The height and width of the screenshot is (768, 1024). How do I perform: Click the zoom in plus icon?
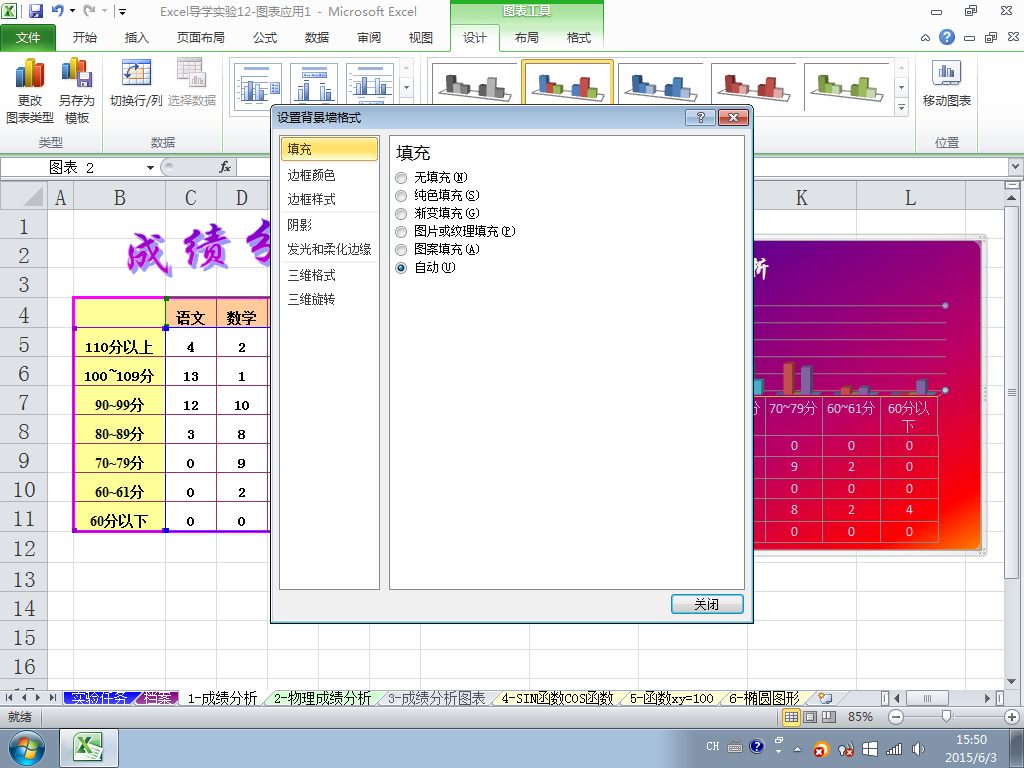coord(1012,717)
